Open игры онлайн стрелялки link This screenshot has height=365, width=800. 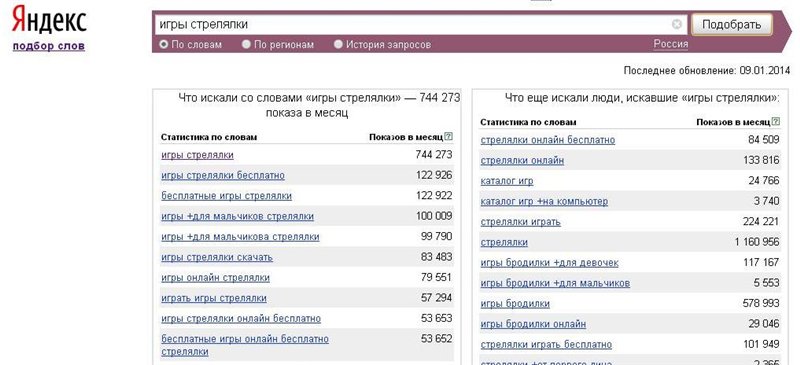point(215,278)
